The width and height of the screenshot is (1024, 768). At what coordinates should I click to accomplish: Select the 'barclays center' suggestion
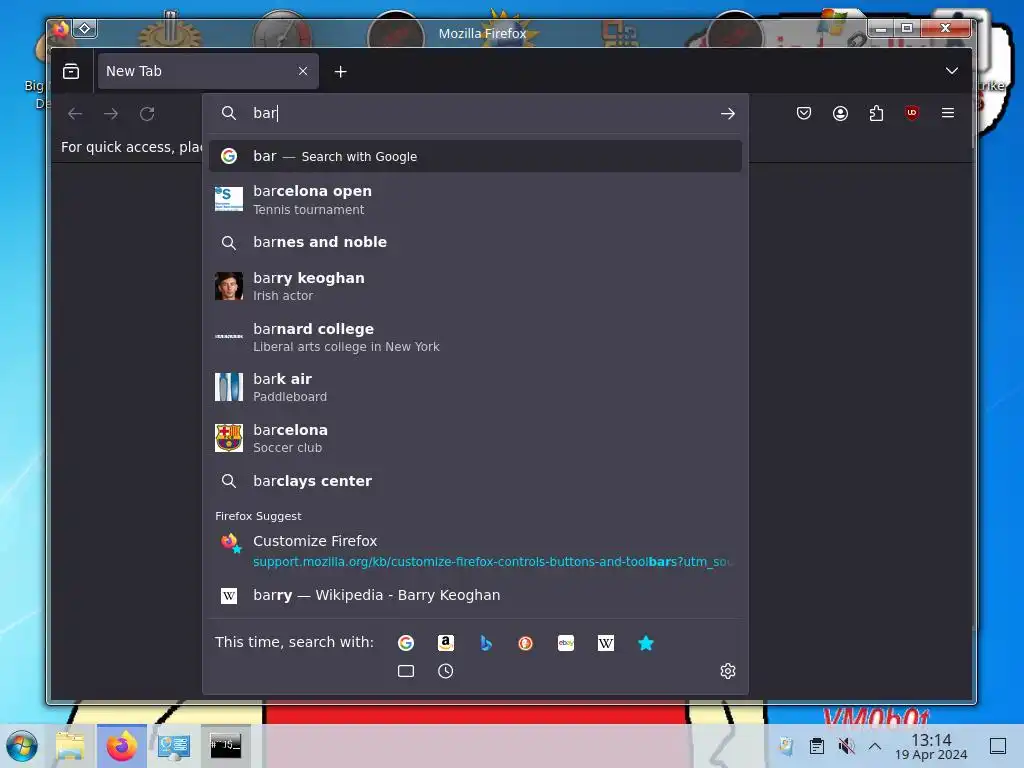tap(475, 481)
